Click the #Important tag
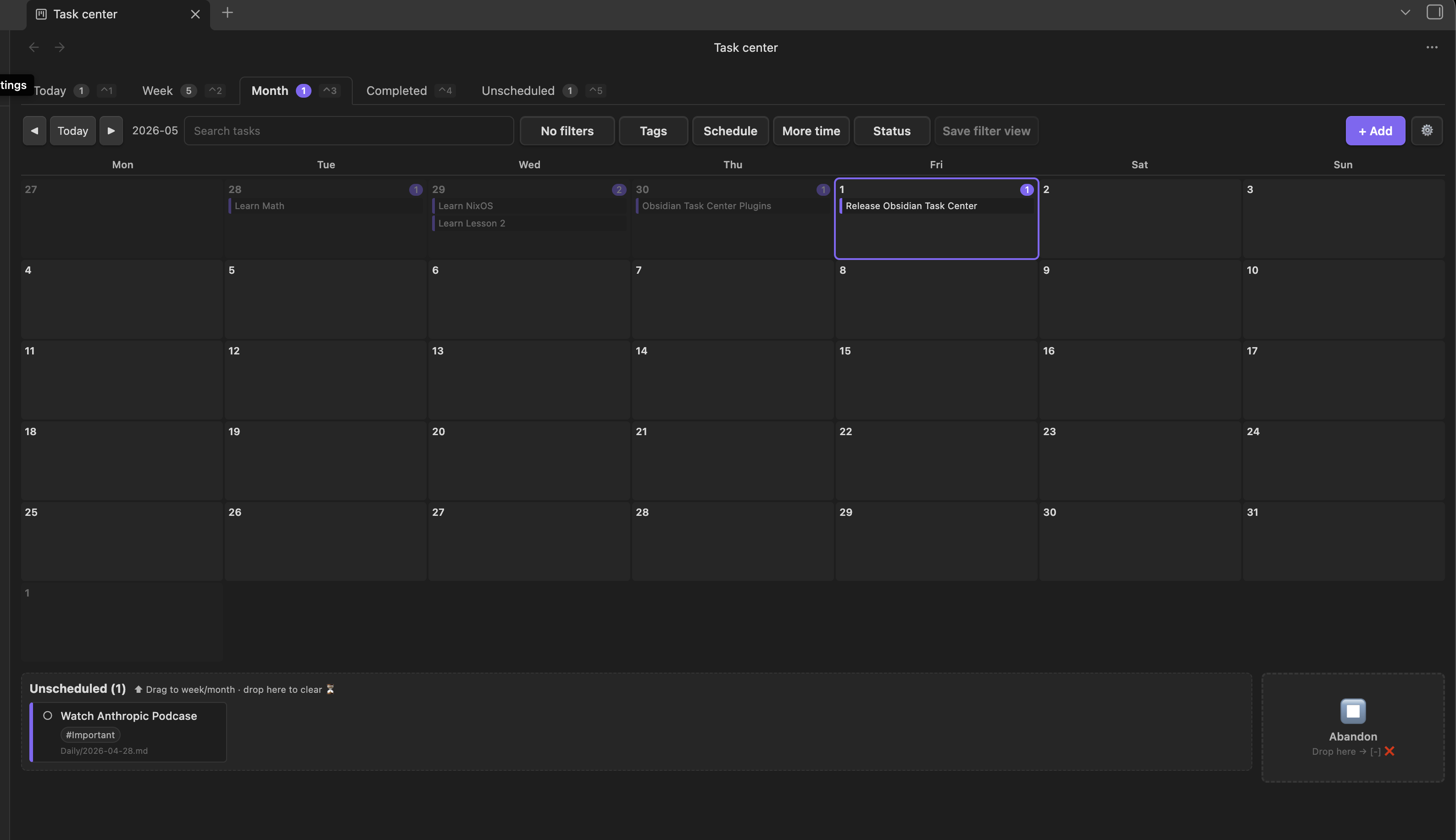 pos(90,735)
